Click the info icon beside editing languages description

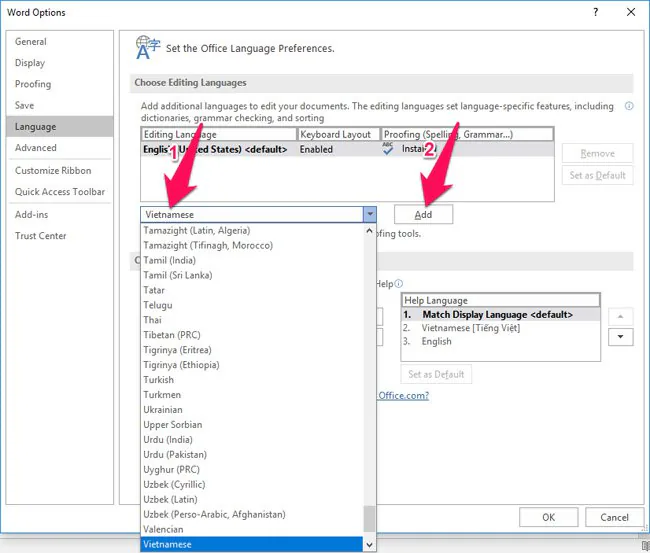[629, 106]
